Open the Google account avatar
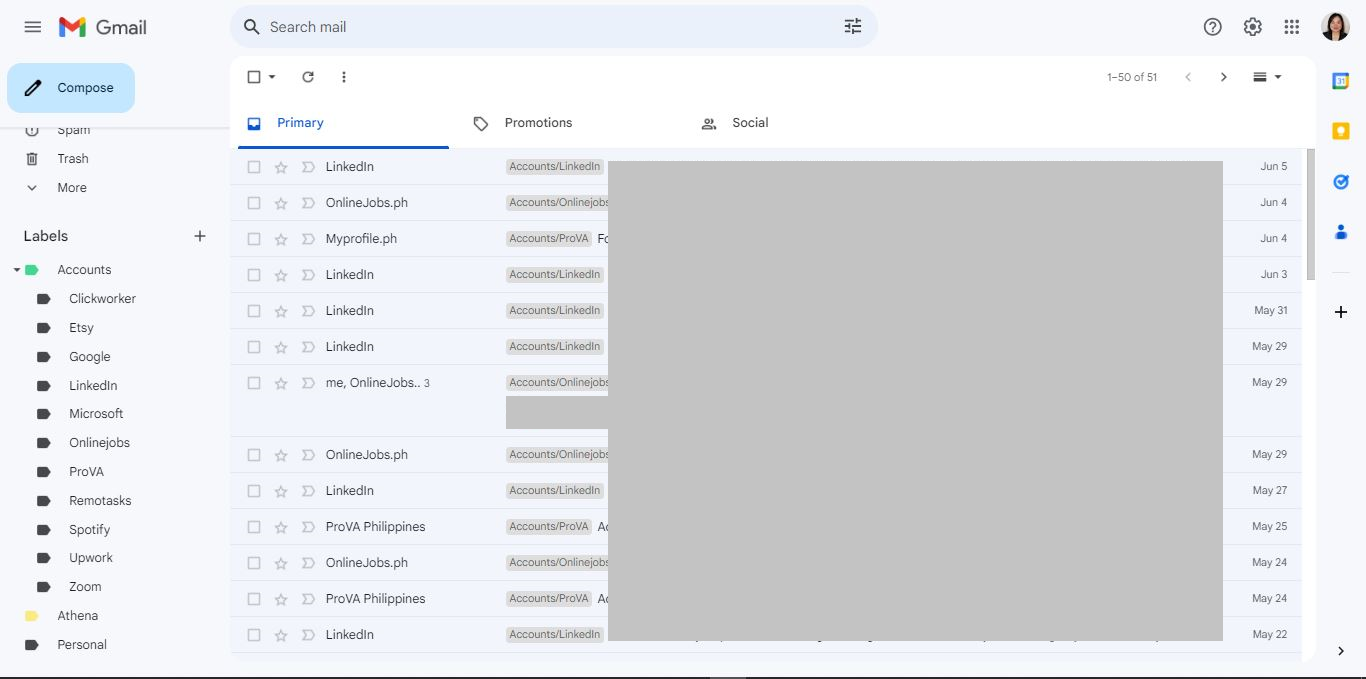Image resolution: width=1366 pixels, height=679 pixels. pos(1336,27)
